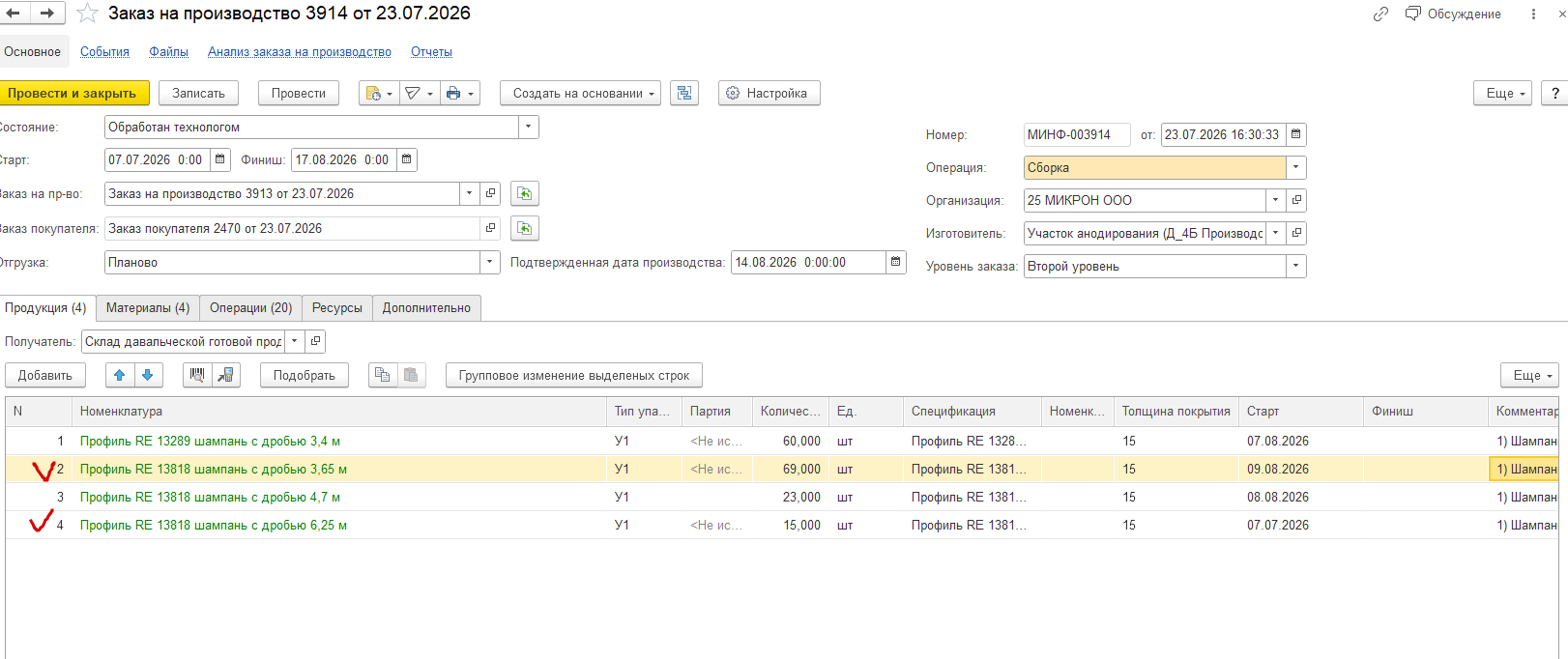Expand the Организация dropdown arrow
The height and width of the screenshot is (659, 1568).
pos(1276,200)
